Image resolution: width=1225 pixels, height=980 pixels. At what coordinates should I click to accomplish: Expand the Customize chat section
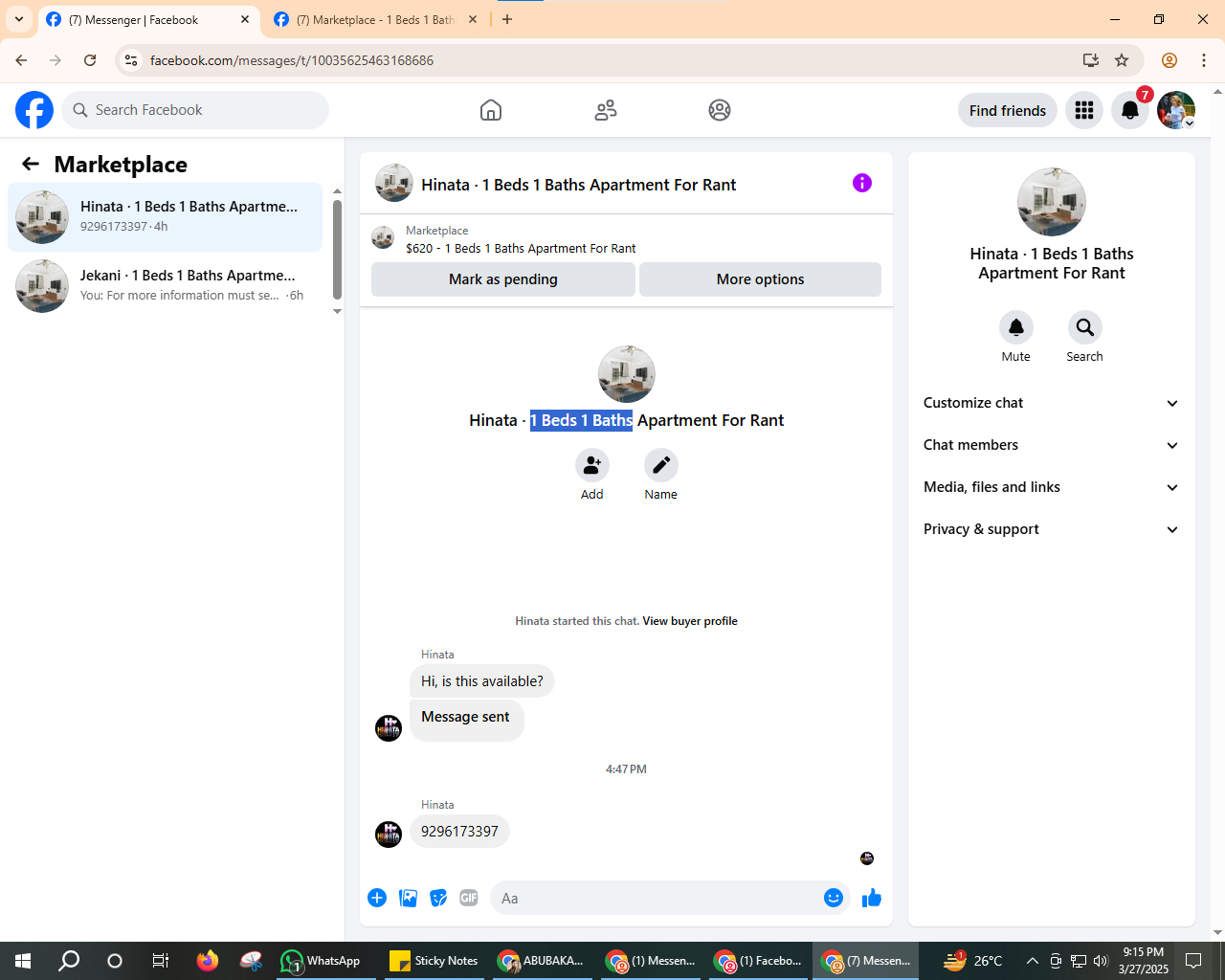[1052, 403]
